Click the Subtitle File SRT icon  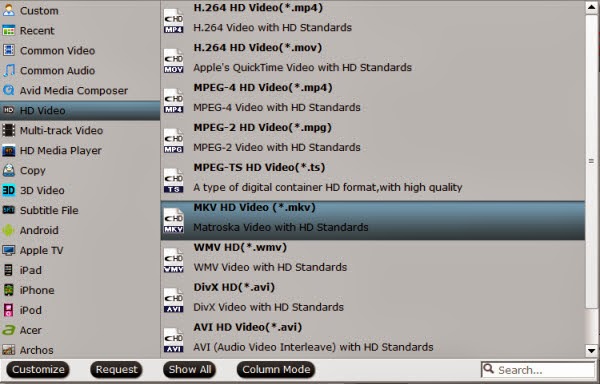(x=8, y=210)
